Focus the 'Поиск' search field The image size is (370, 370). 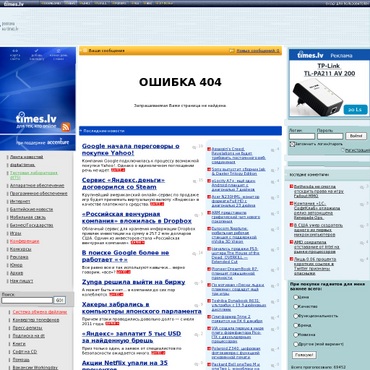tap(27, 300)
